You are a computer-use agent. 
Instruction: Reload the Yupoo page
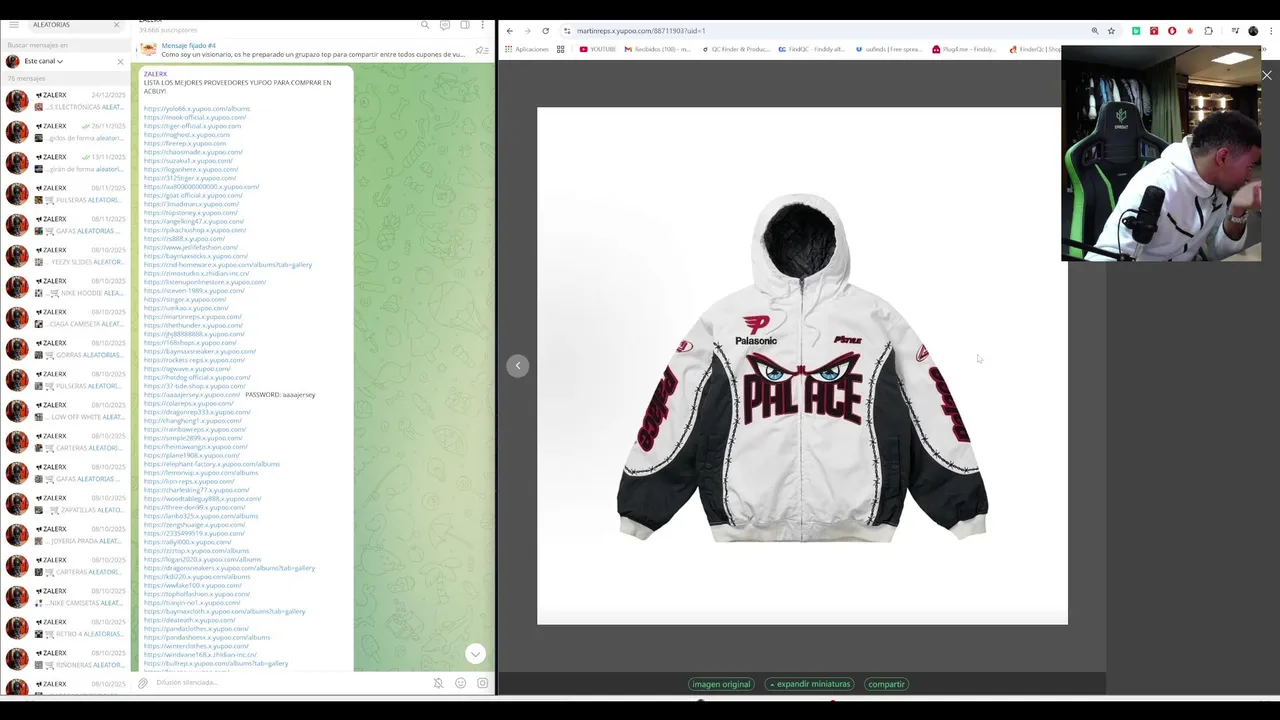545,31
